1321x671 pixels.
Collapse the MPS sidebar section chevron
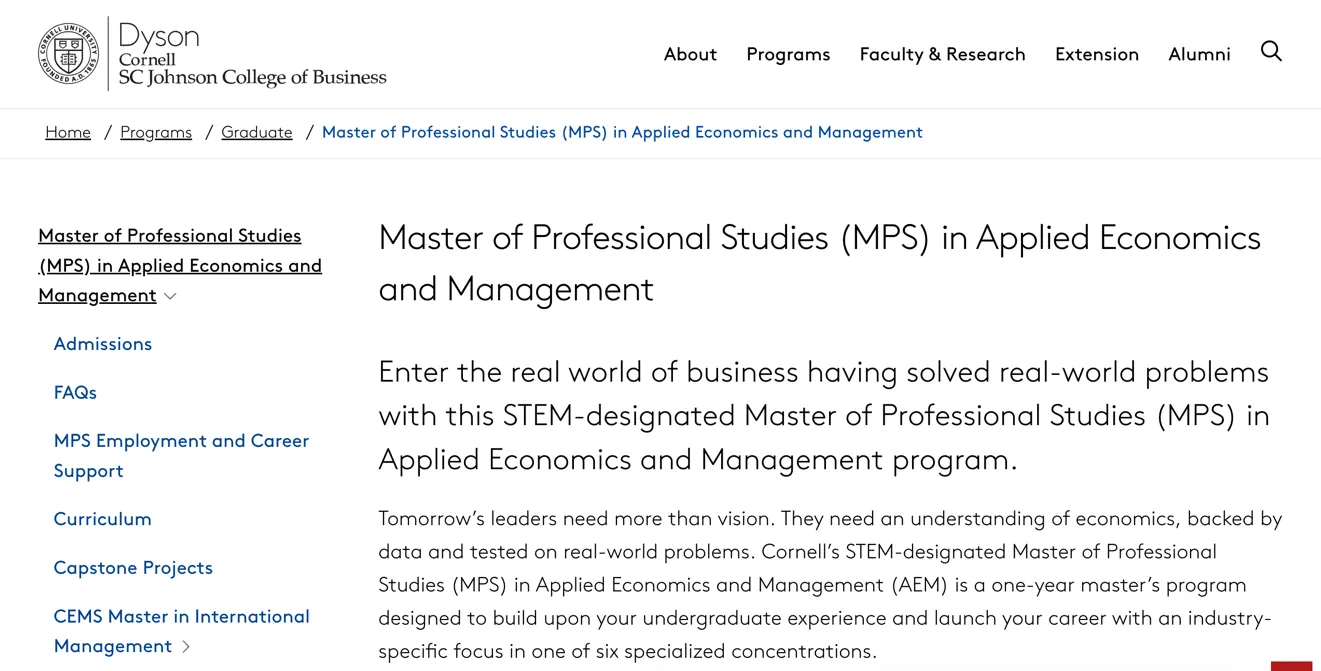click(171, 296)
